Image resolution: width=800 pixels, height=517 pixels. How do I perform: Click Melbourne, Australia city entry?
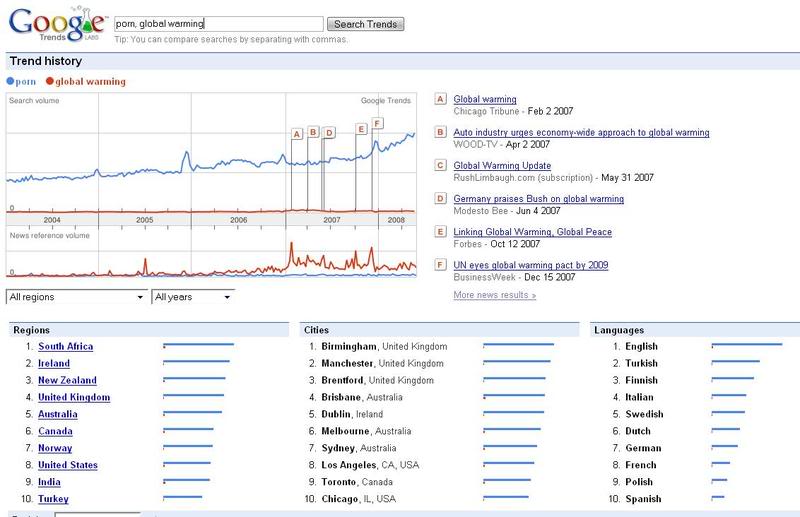click(366, 431)
